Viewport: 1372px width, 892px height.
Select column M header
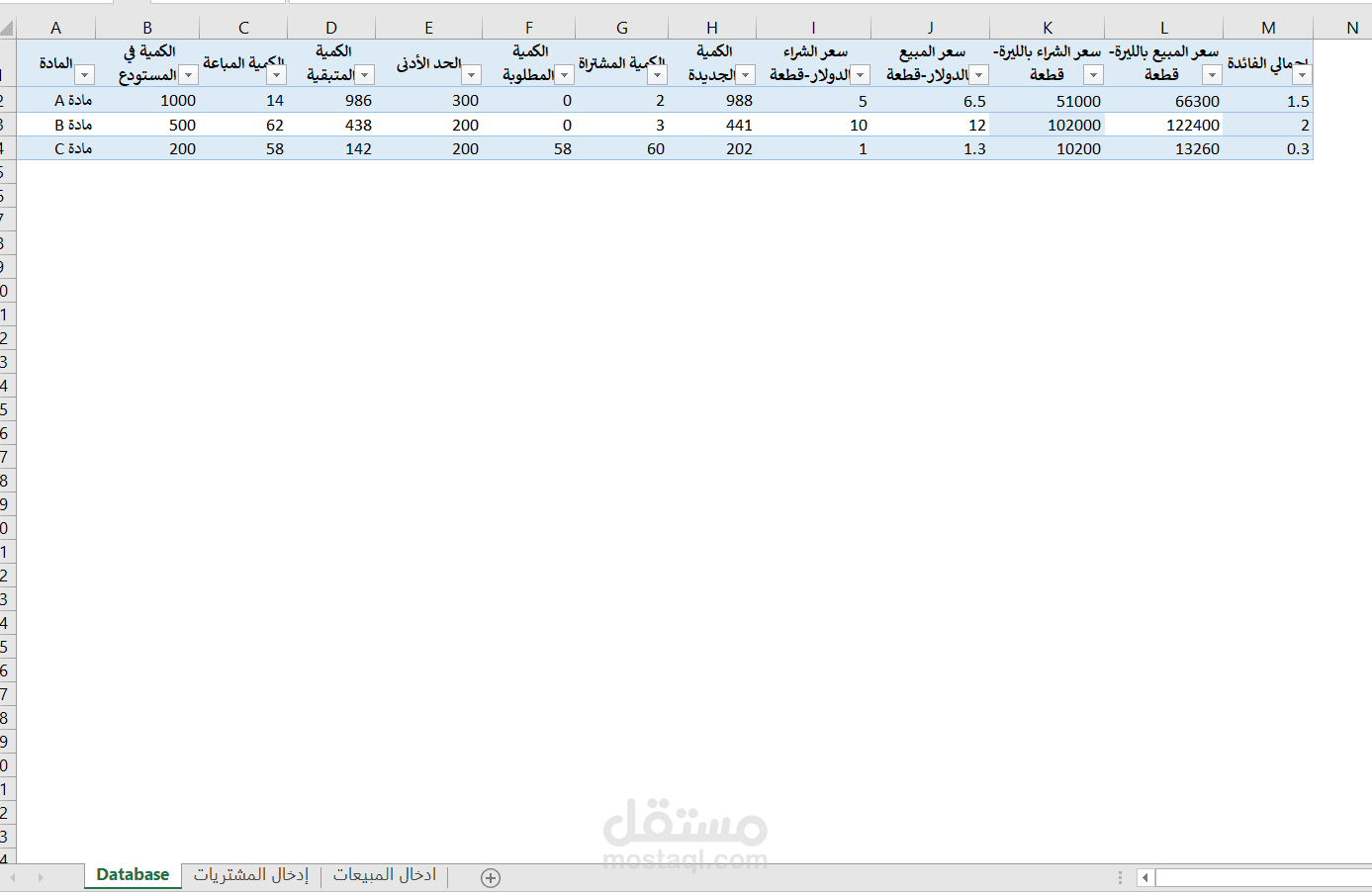tap(1268, 28)
